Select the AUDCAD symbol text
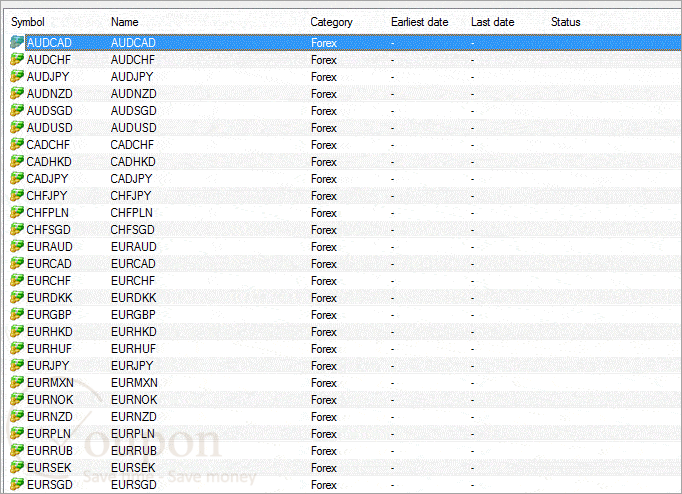Screen dimensions: 682x494 49,43
